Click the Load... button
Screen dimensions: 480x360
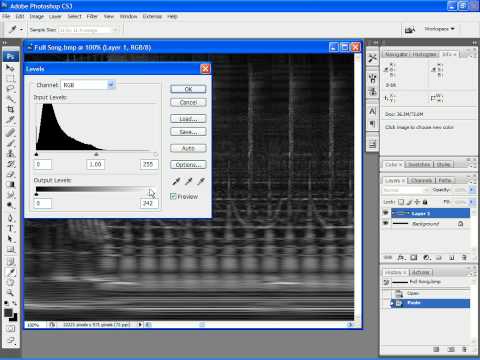coord(188,119)
